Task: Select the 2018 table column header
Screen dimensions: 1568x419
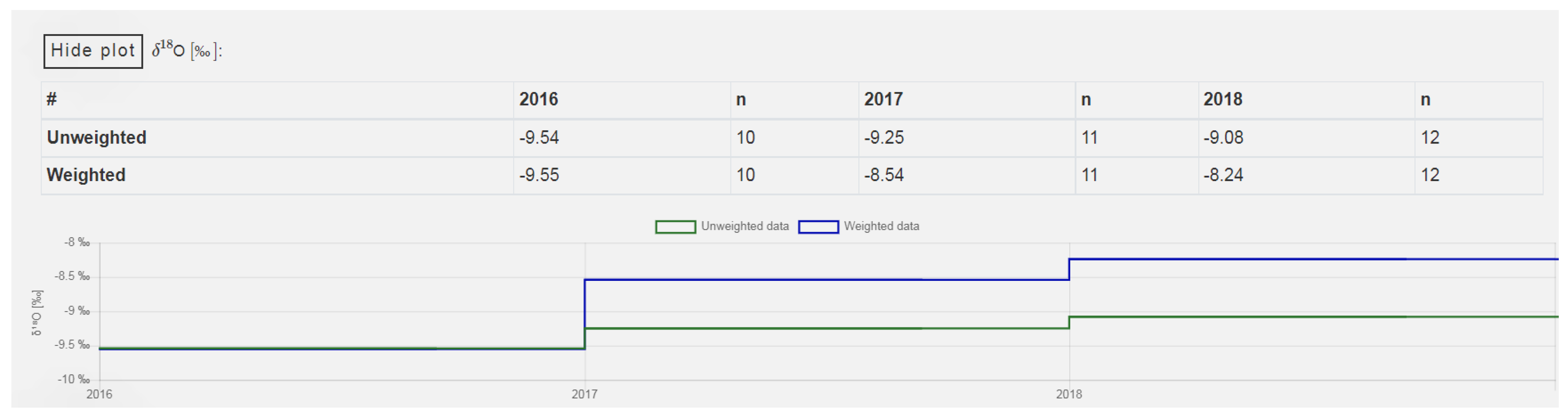Action: pos(1222,100)
